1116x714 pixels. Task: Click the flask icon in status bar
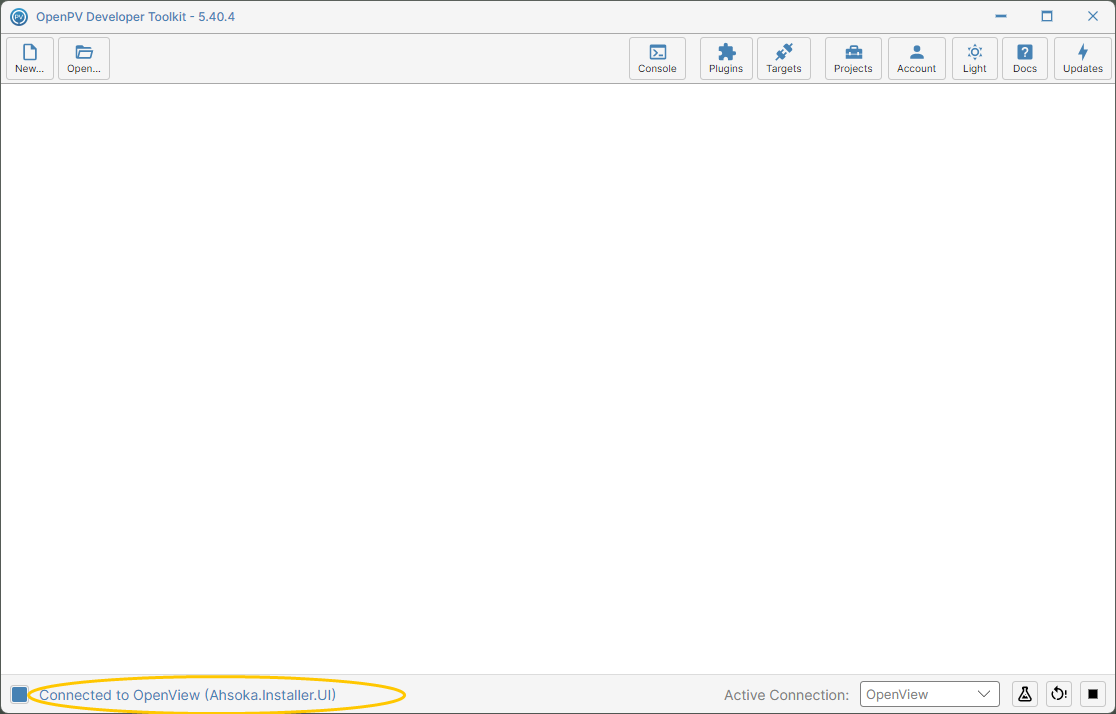[1025, 694]
